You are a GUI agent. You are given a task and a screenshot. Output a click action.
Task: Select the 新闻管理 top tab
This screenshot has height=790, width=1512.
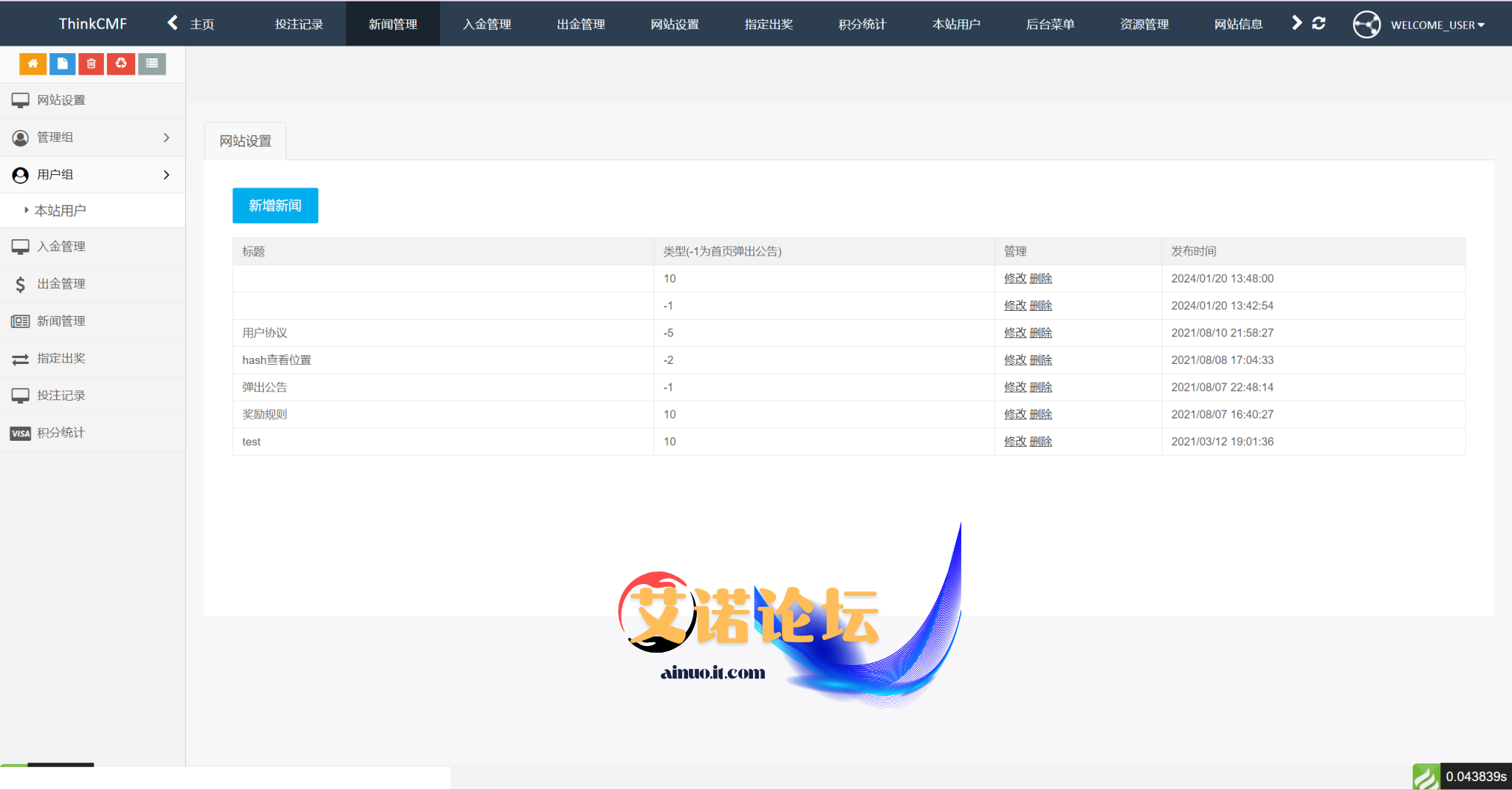(393, 24)
